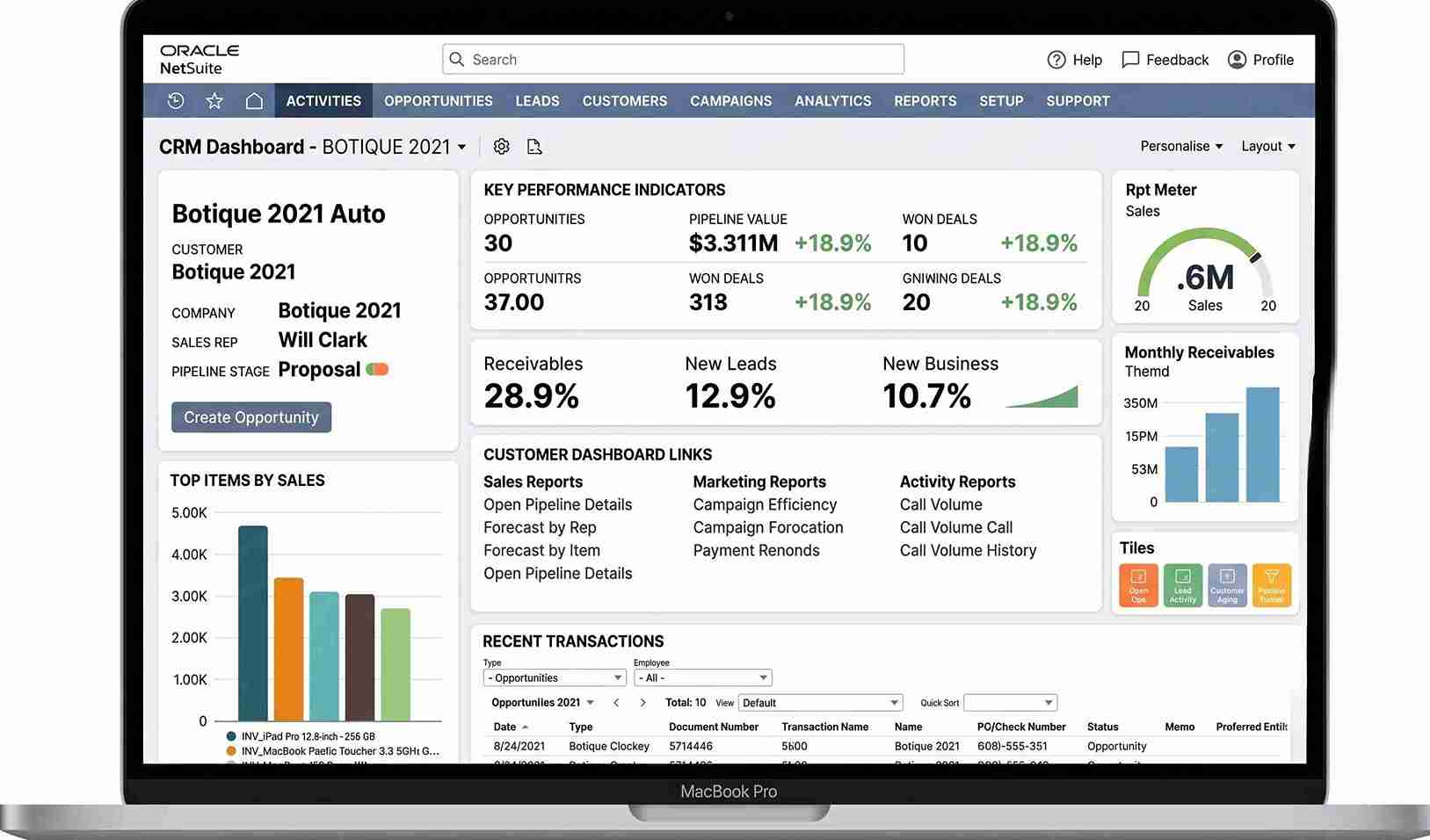Screen dimensions: 1430x840
Task: Click the tallest Monthly Receivables bar
Action: 1263,445
